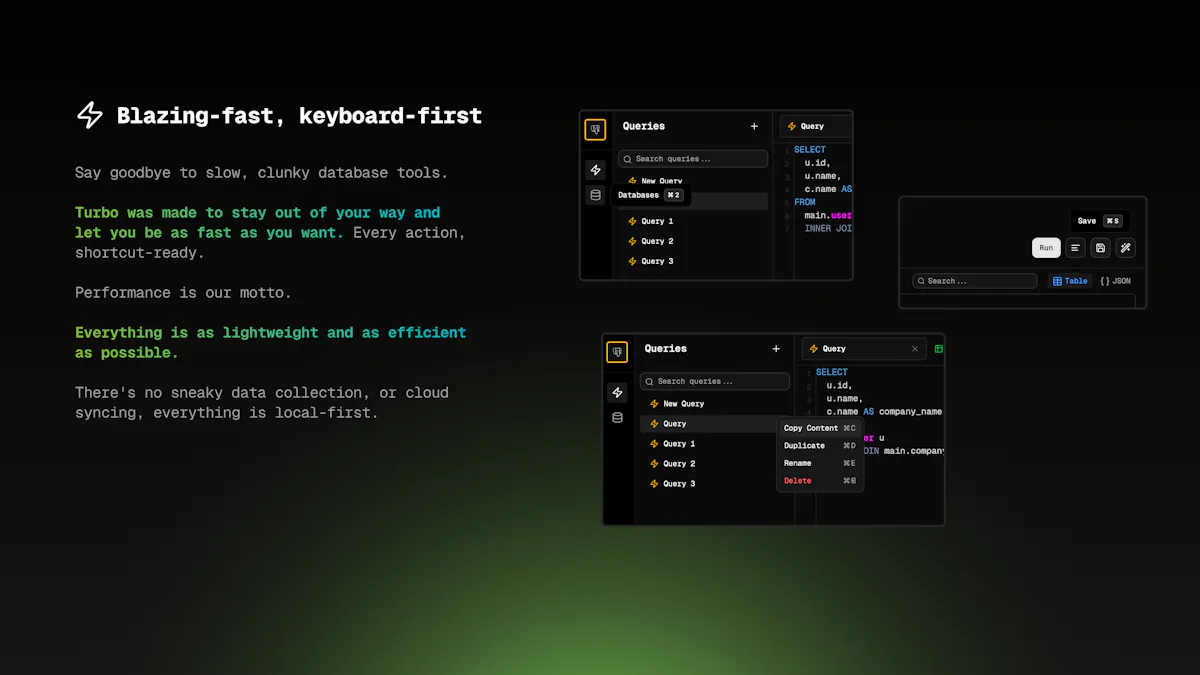Click the PostgreSQL elephant icon in context-menu panel
The height and width of the screenshot is (675, 1200).
pos(617,352)
